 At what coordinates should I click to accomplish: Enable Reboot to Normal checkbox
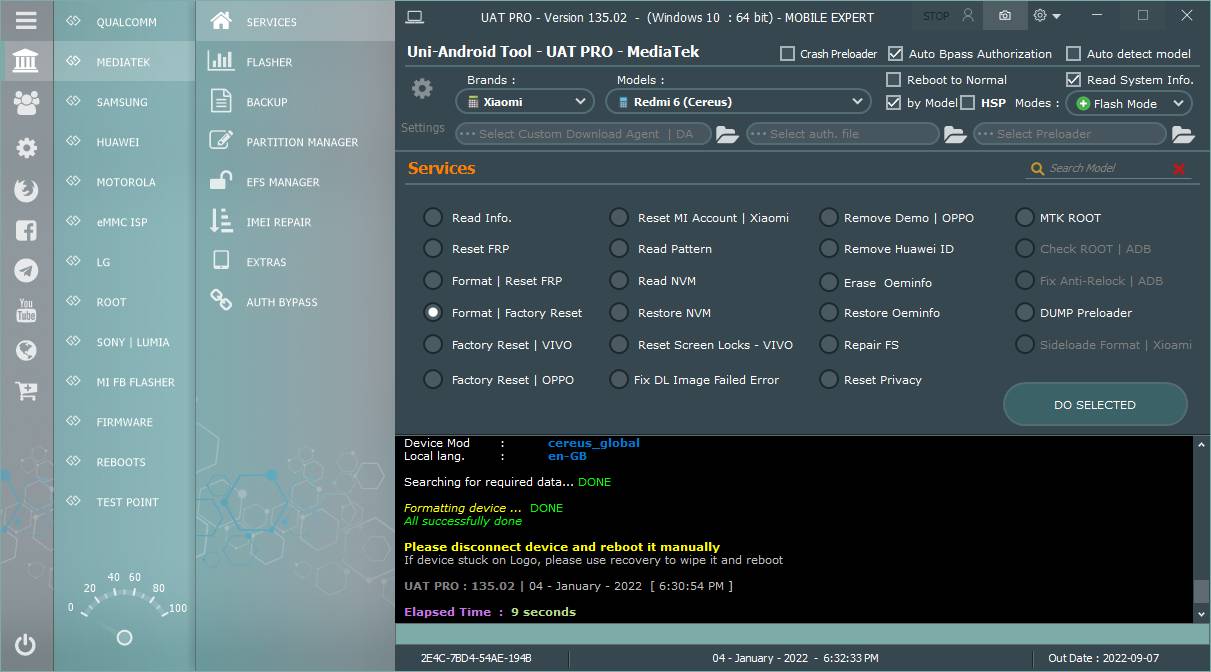(893, 80)
